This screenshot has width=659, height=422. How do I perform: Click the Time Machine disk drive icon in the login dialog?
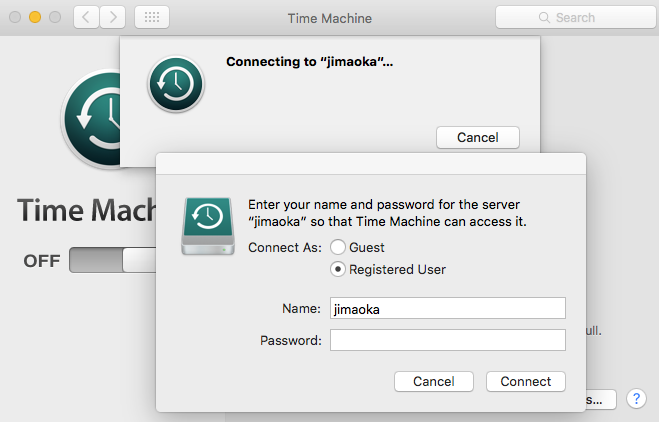coord(208,226)
